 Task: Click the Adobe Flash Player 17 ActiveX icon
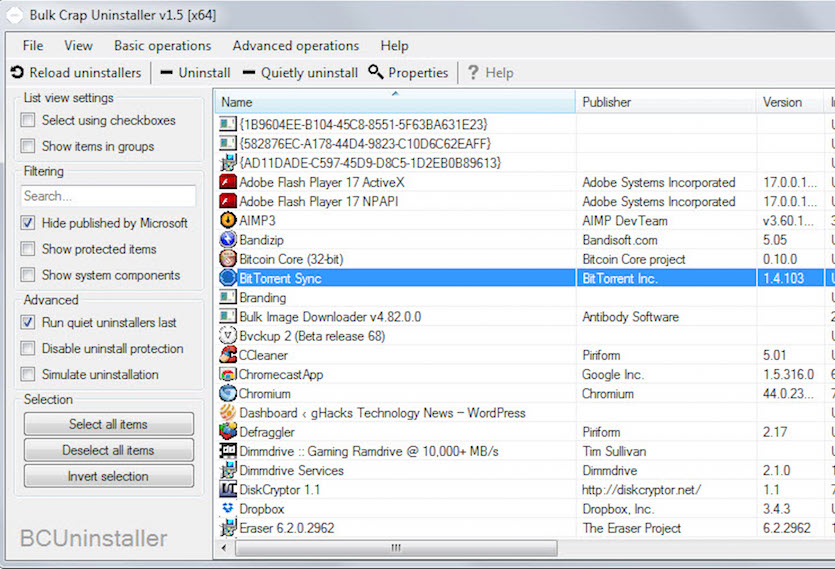(x=228, y=182)
